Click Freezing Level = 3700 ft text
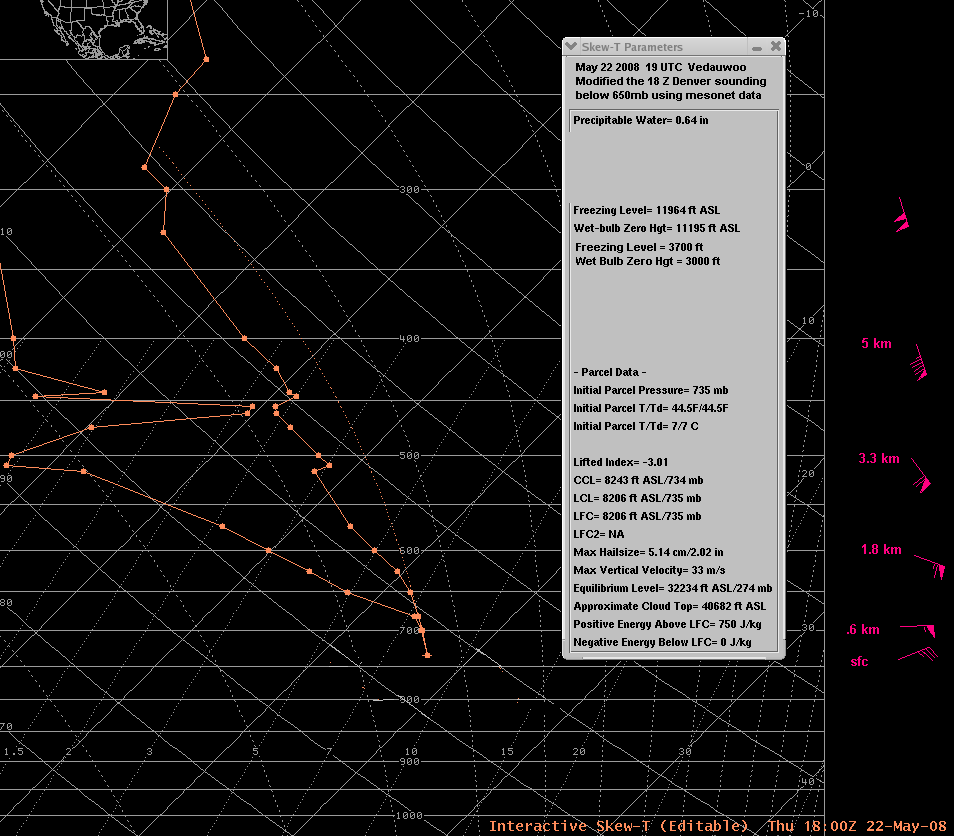The height and width of the screenshot is (836, 954). 639,247
